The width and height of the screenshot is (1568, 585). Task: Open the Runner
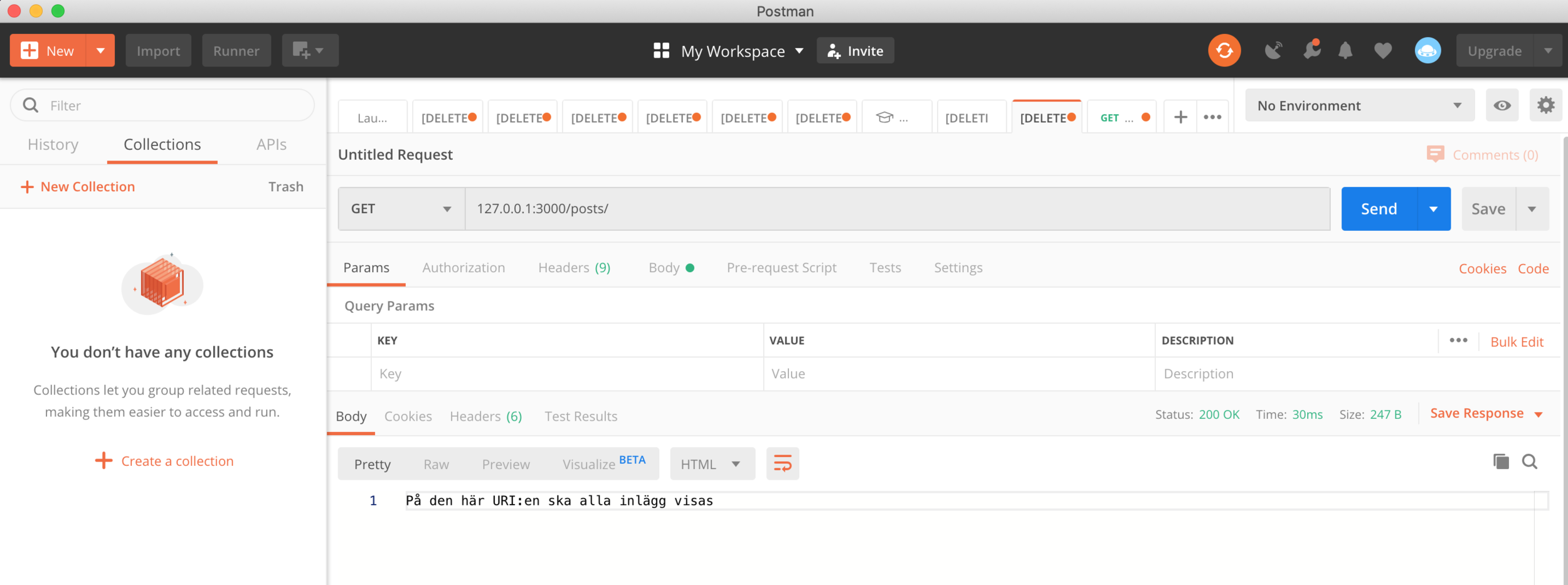[x=236, y=51]
